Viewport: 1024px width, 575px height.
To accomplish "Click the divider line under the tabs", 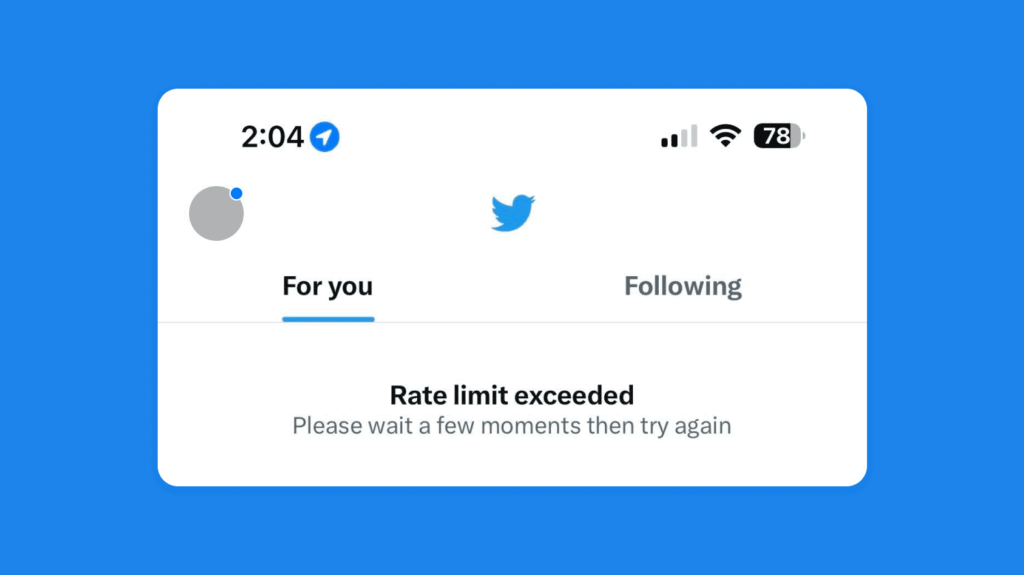I will (600, 323).
